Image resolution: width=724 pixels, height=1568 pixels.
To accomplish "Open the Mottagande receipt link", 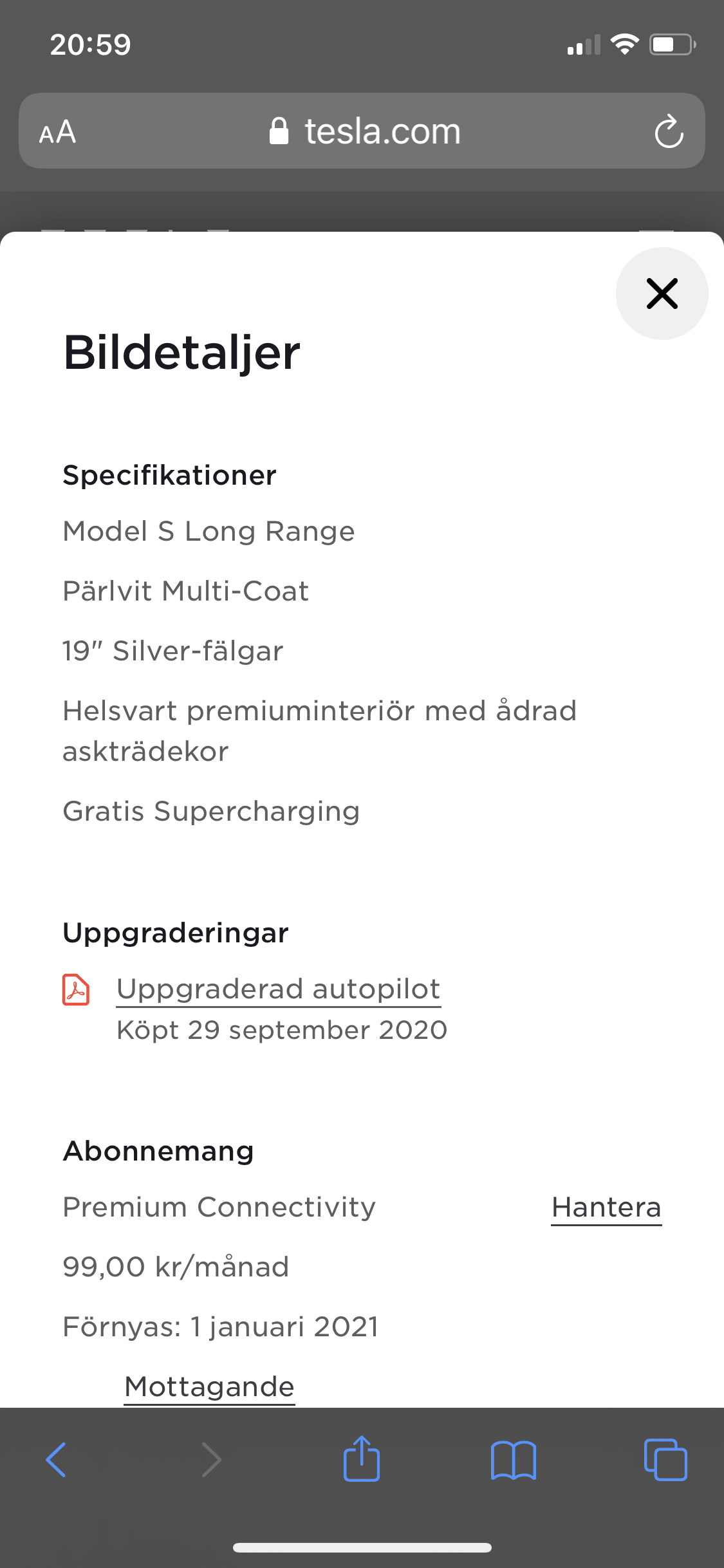I will [x=209, y=1386].
